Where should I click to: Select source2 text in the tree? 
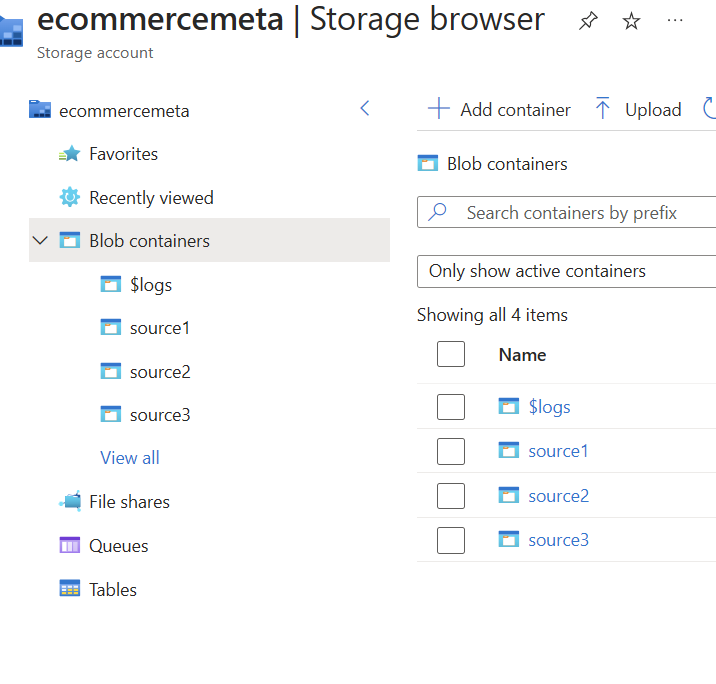click(x=160, y=372)
